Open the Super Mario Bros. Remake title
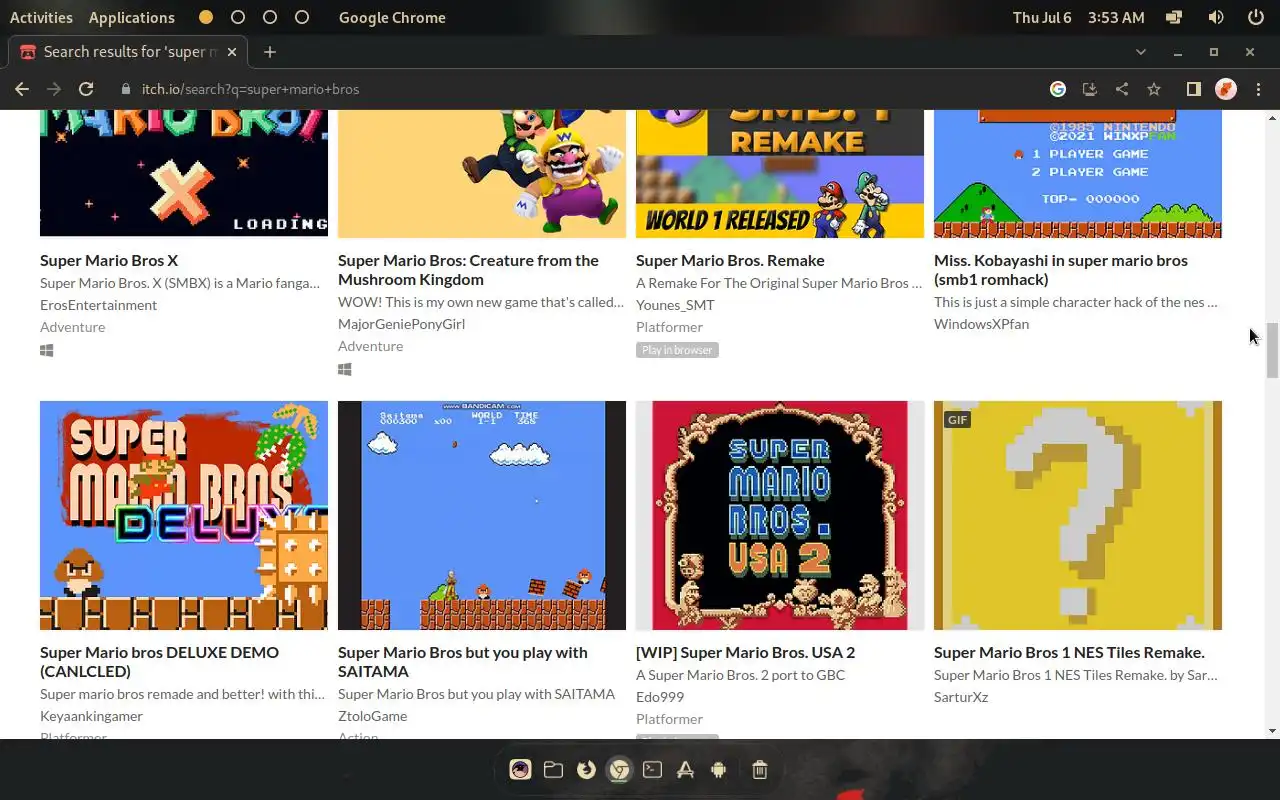 (x=730, y=260)
